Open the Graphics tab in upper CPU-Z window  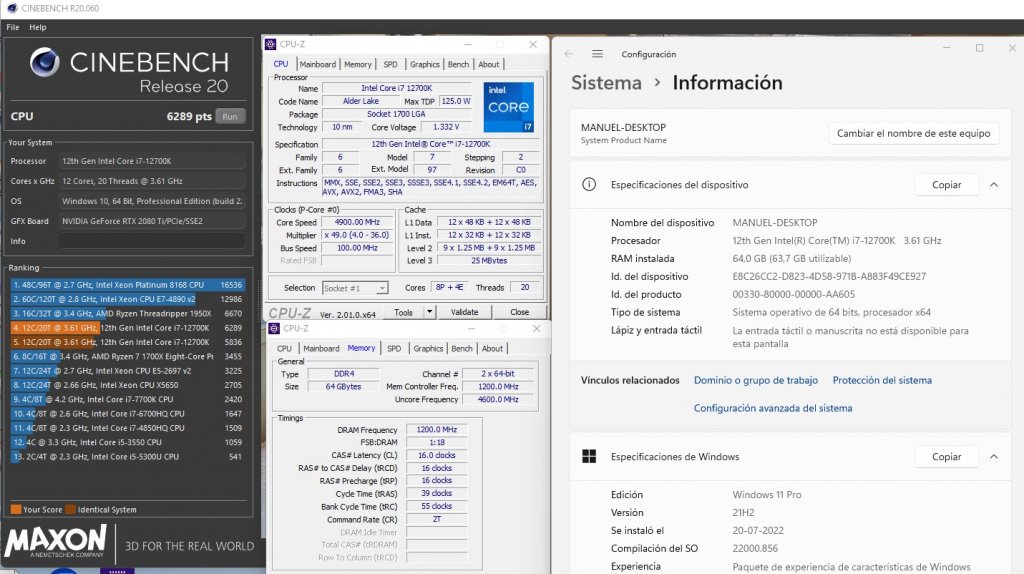(x=424, y=64)
